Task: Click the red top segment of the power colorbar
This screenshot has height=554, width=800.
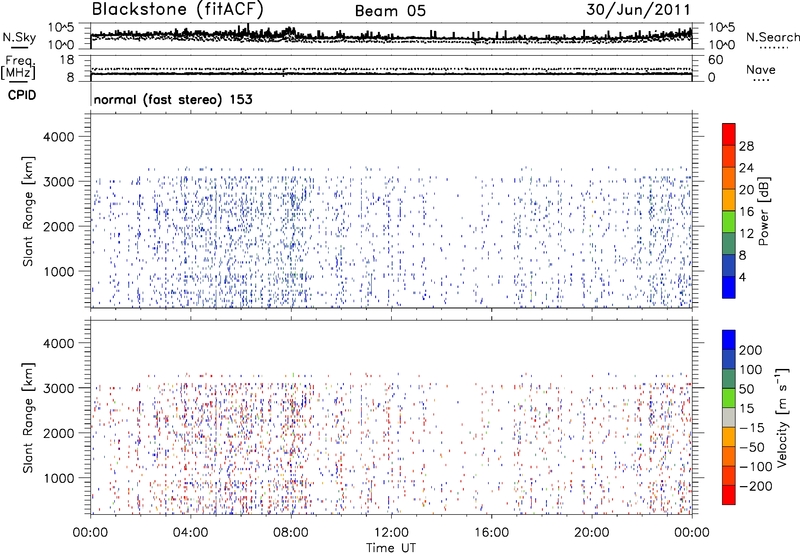Action: (x=729, y=134)
